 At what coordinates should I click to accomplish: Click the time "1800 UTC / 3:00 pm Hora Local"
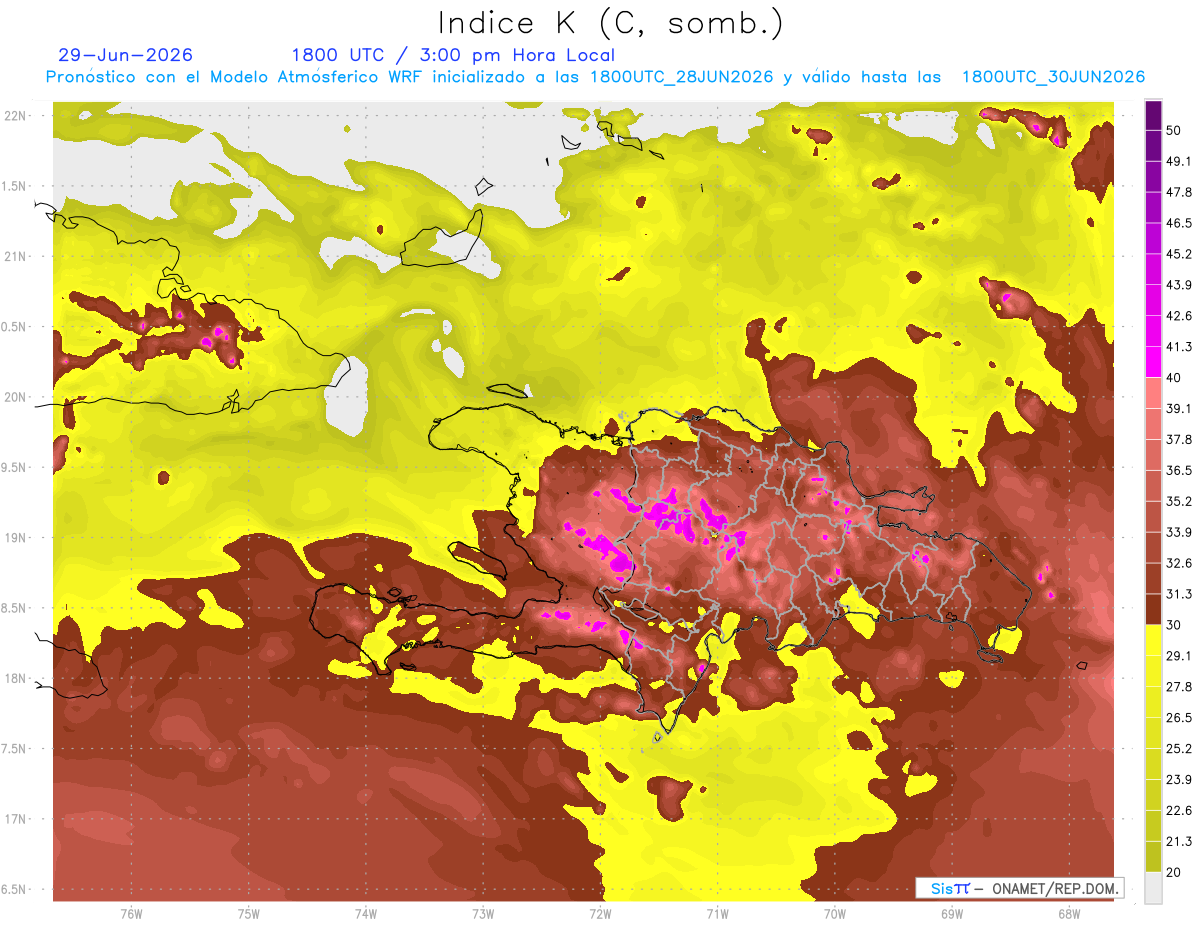click(x=453, y=56)
